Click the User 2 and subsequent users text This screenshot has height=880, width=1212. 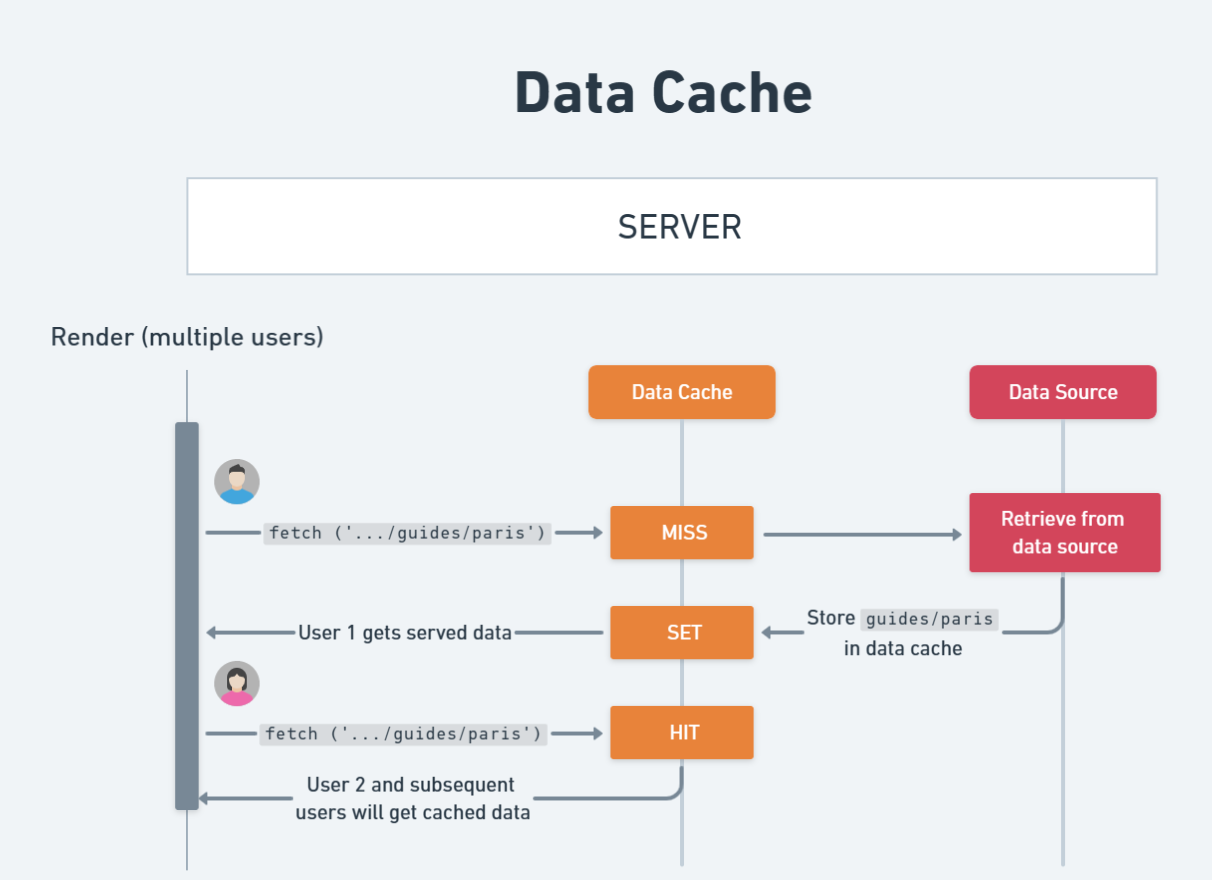tap(412, 798)
